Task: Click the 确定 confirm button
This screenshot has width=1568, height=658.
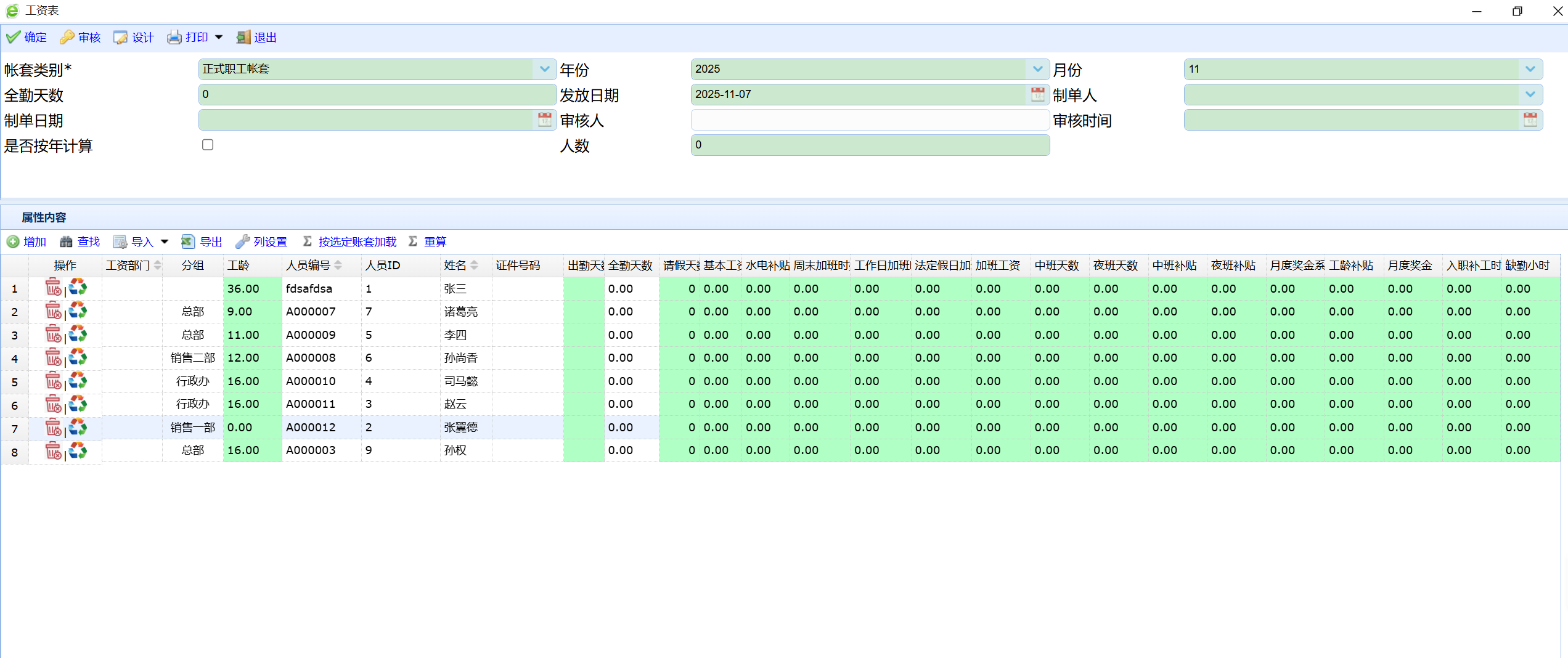Action: pos(27,38)
